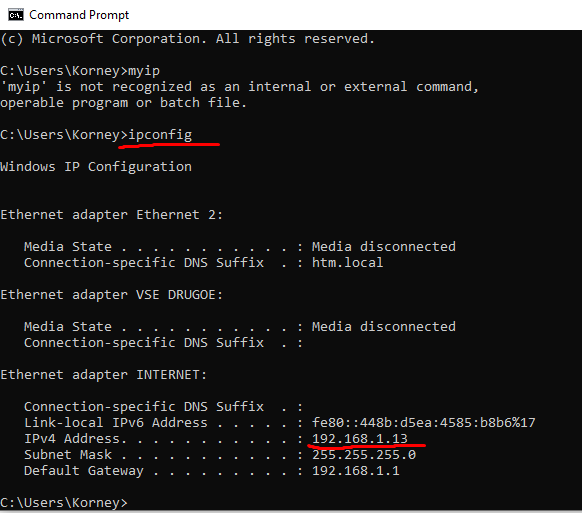Image resolution: width=582 pixels, height=513 pixels.
Task: Click the bottom empty C:\Users\Korney prompt line
Action: tap(64, 503)
